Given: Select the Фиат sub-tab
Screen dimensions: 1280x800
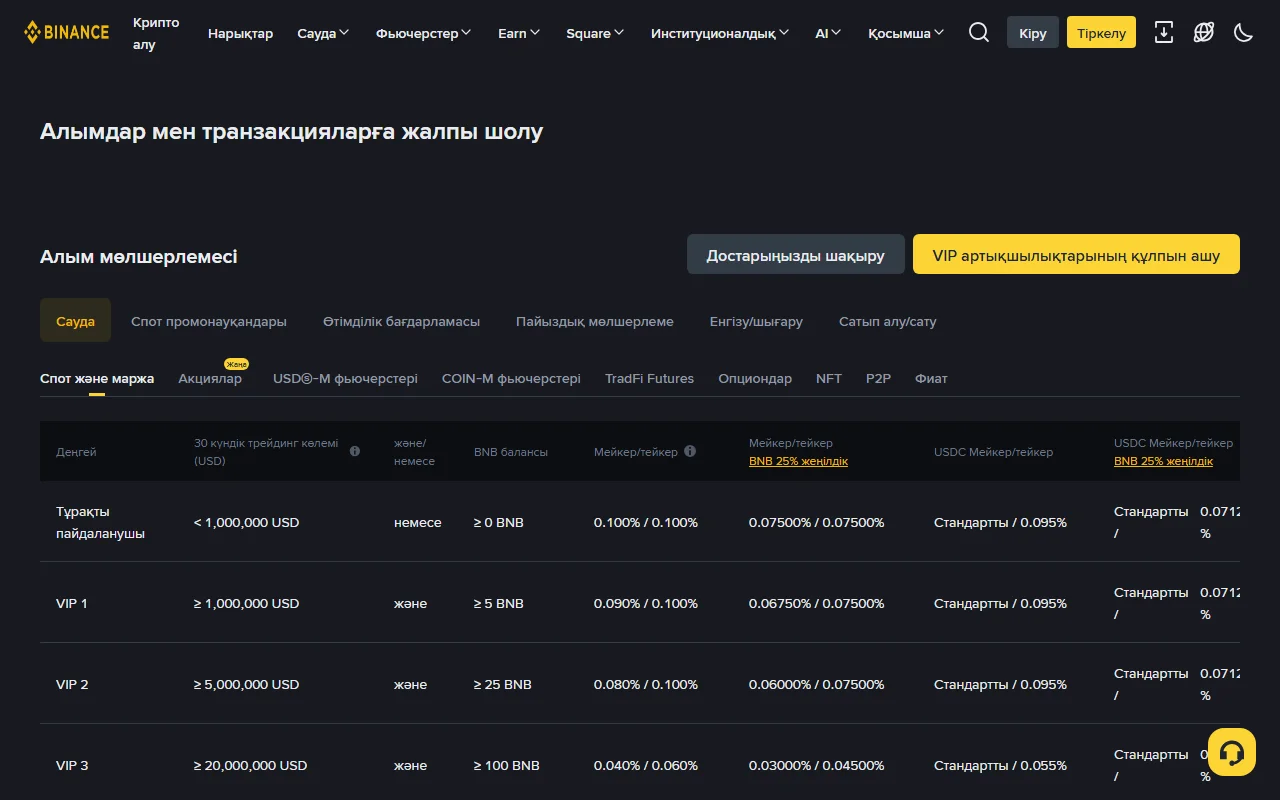Looking at the screenshot, I should [x=931, y=378].
